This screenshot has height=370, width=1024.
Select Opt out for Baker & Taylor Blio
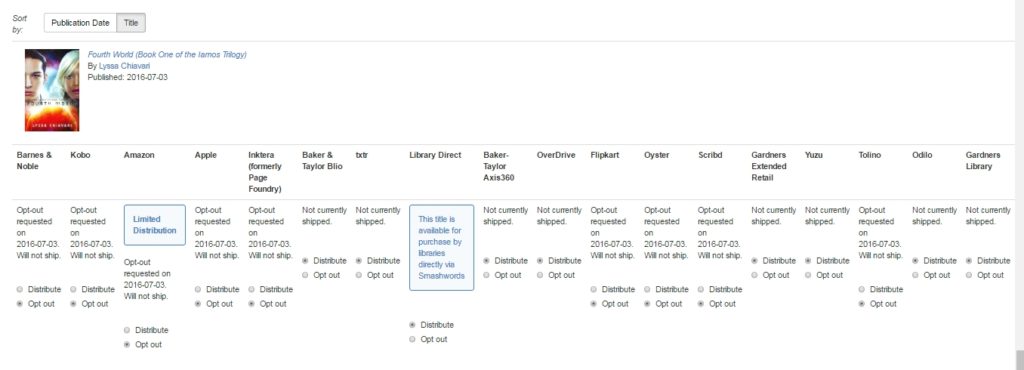(x=305, y=275)
